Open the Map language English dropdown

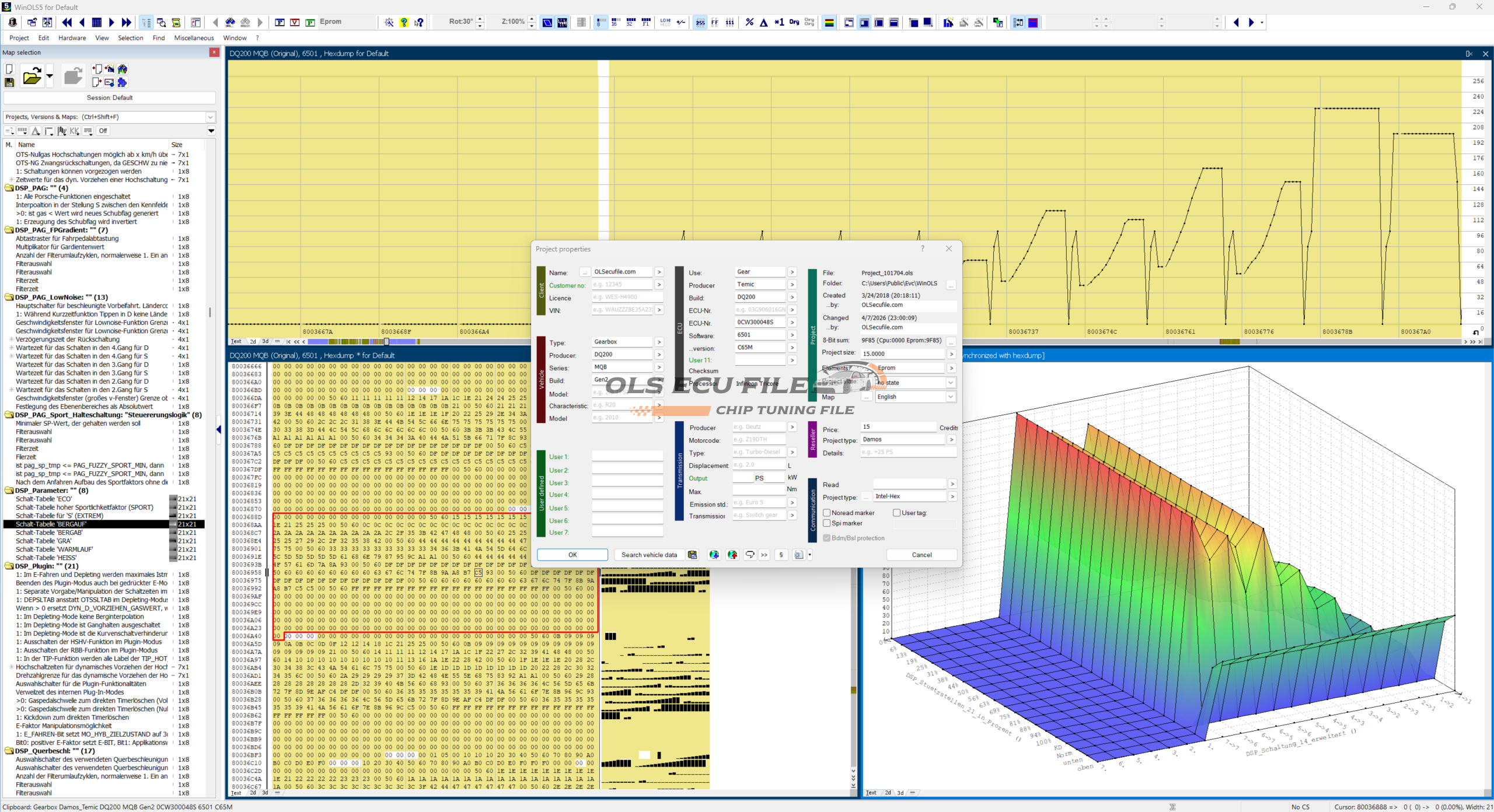951,397
